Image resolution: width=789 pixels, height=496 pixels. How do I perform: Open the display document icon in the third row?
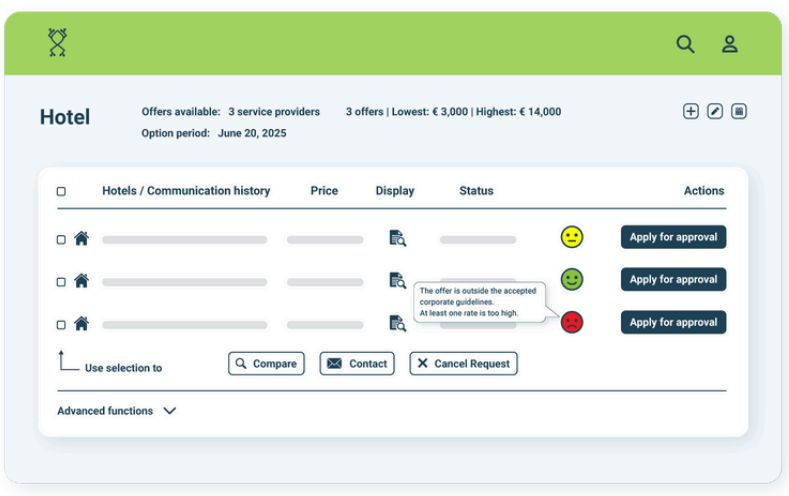[398, 323]
